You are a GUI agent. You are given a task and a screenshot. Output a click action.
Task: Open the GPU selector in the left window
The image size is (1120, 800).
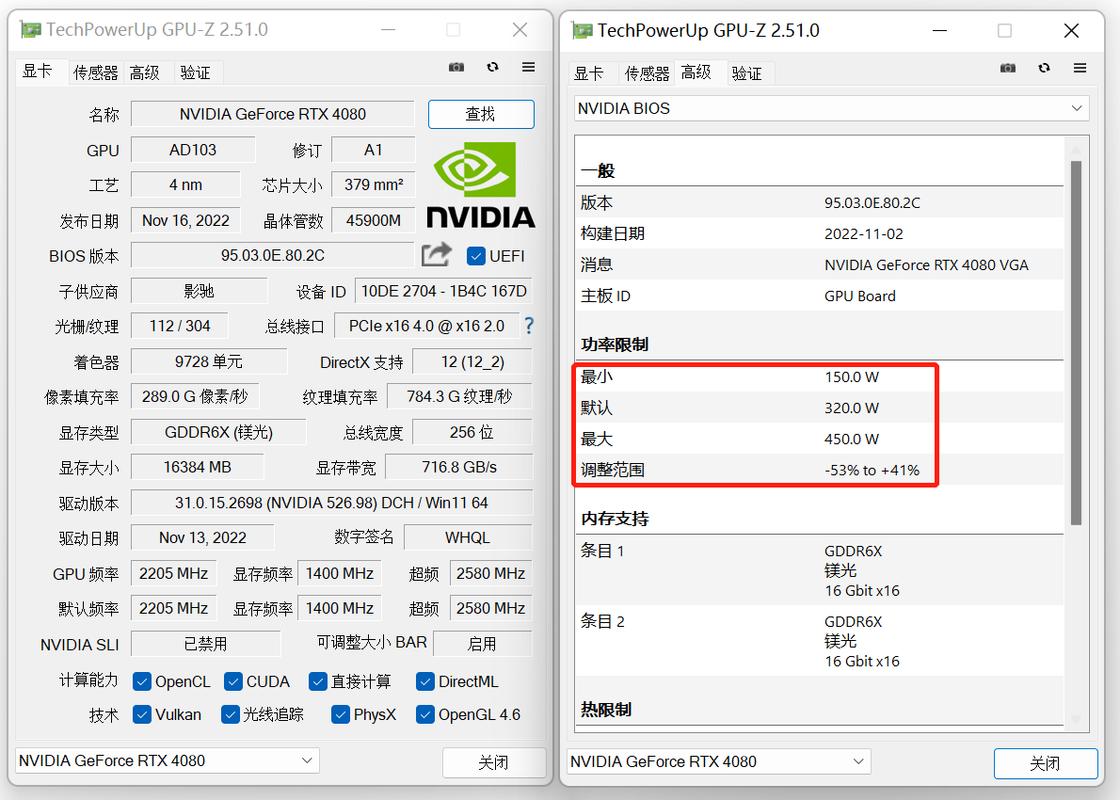pyautogui.click(x=165, y=761)
